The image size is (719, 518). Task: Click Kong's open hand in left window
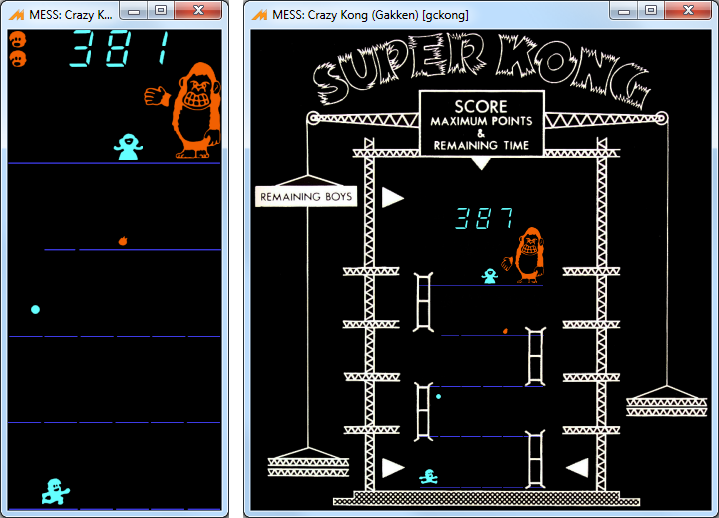coord(157,96)
